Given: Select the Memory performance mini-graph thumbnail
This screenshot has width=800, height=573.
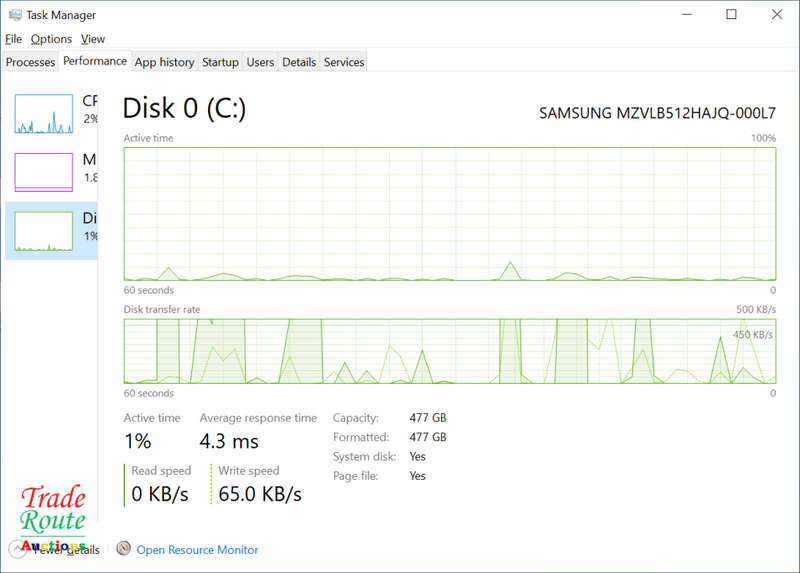Looking at the screenshot, I should coord(44,172).
